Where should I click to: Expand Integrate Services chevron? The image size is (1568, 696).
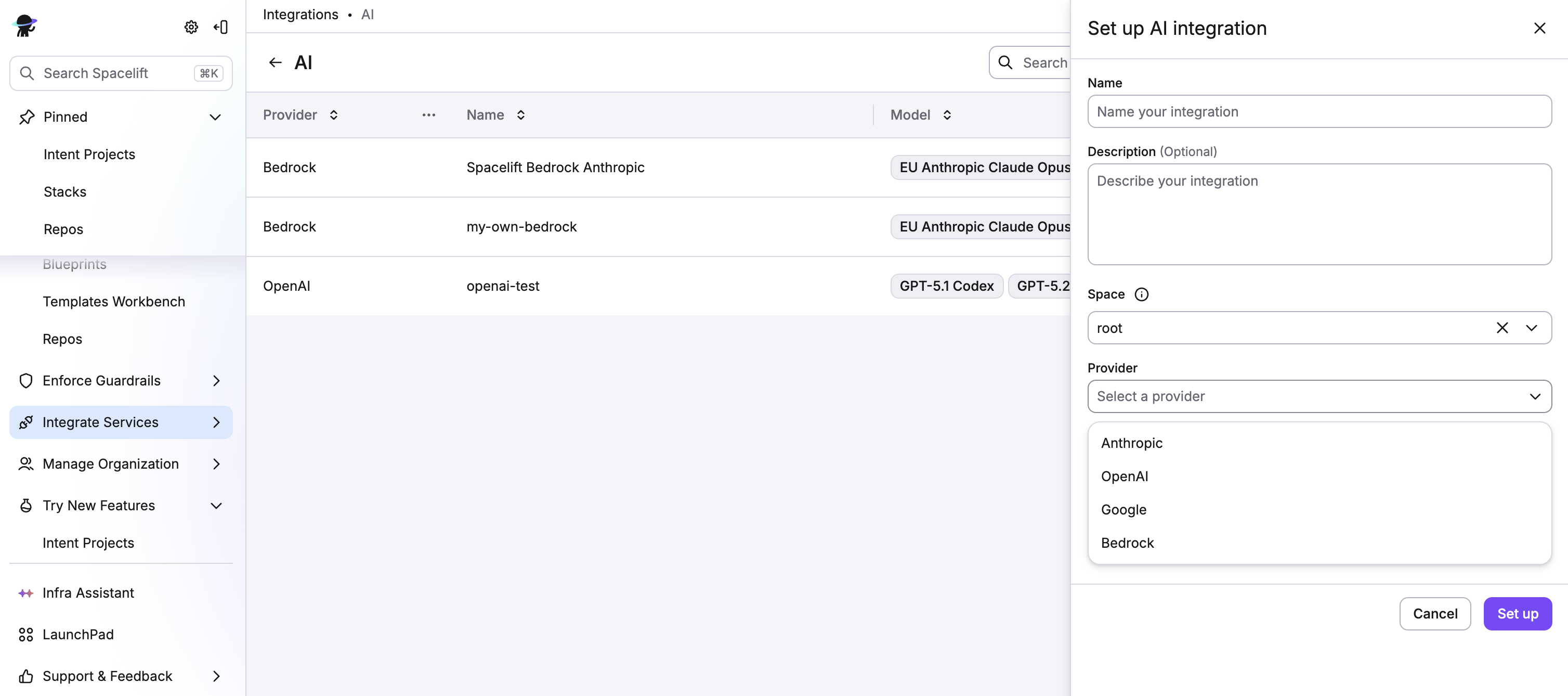216,422
